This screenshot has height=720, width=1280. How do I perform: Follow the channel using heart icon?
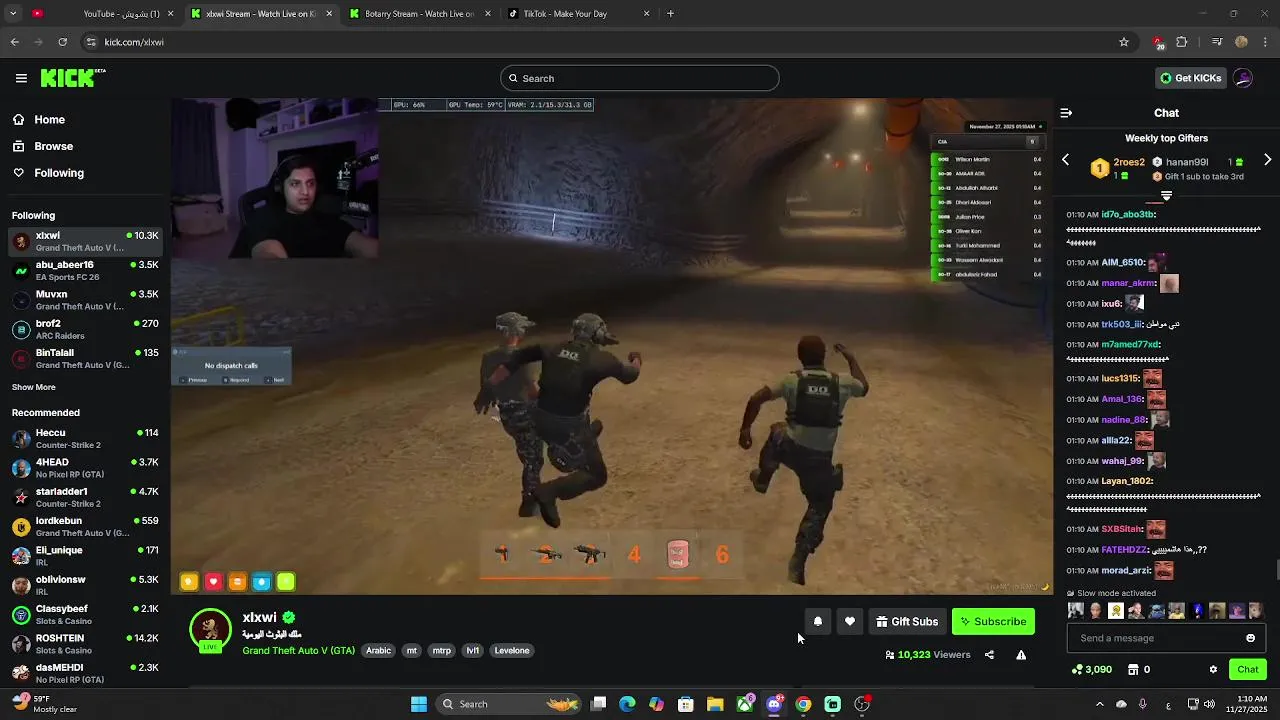(x=850, y=621)
